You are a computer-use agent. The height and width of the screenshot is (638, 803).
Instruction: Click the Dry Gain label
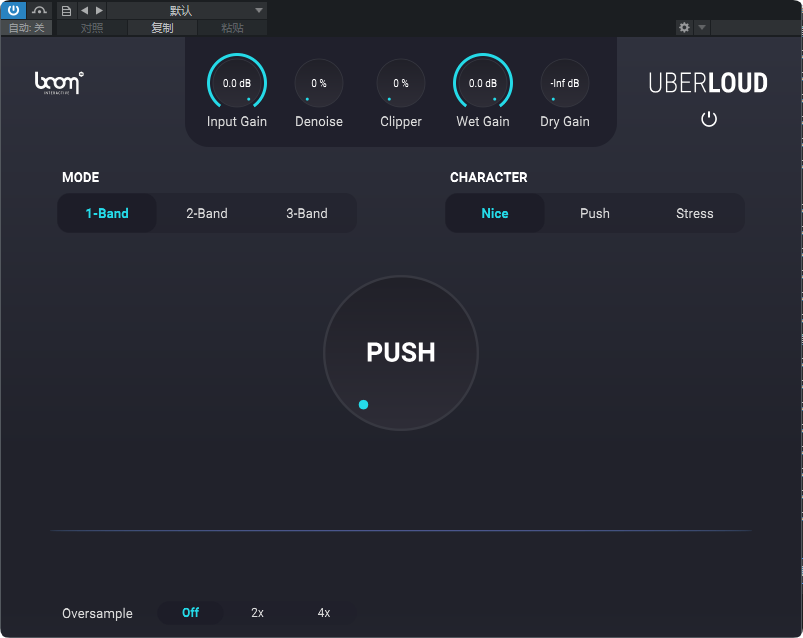565,121
